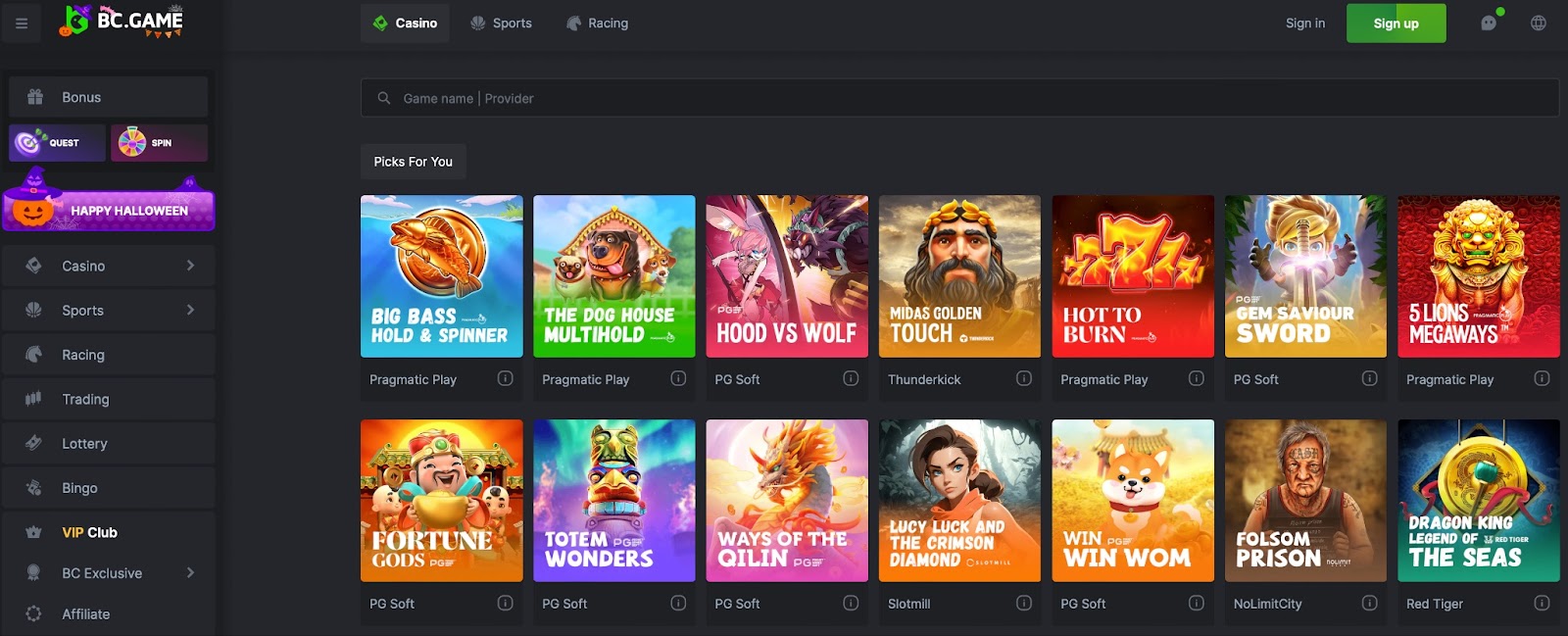
Task: Click the search magnifier icon
Action: point(384,98)
